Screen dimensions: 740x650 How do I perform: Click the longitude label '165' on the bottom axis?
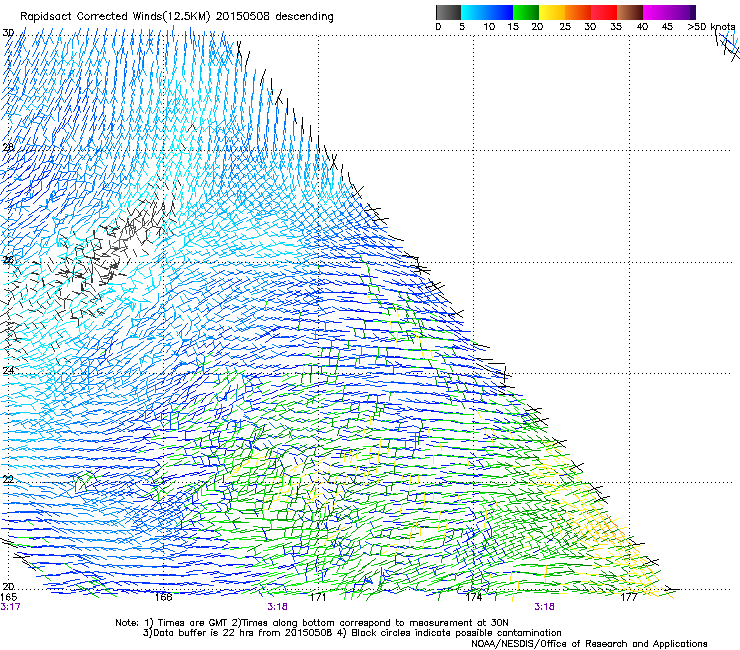point(8,597)
